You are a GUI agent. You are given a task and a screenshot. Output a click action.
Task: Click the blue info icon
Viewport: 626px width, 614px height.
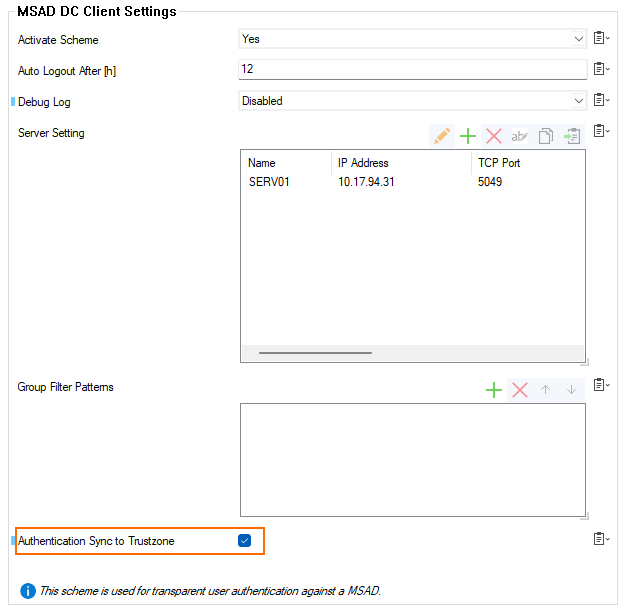28,591
